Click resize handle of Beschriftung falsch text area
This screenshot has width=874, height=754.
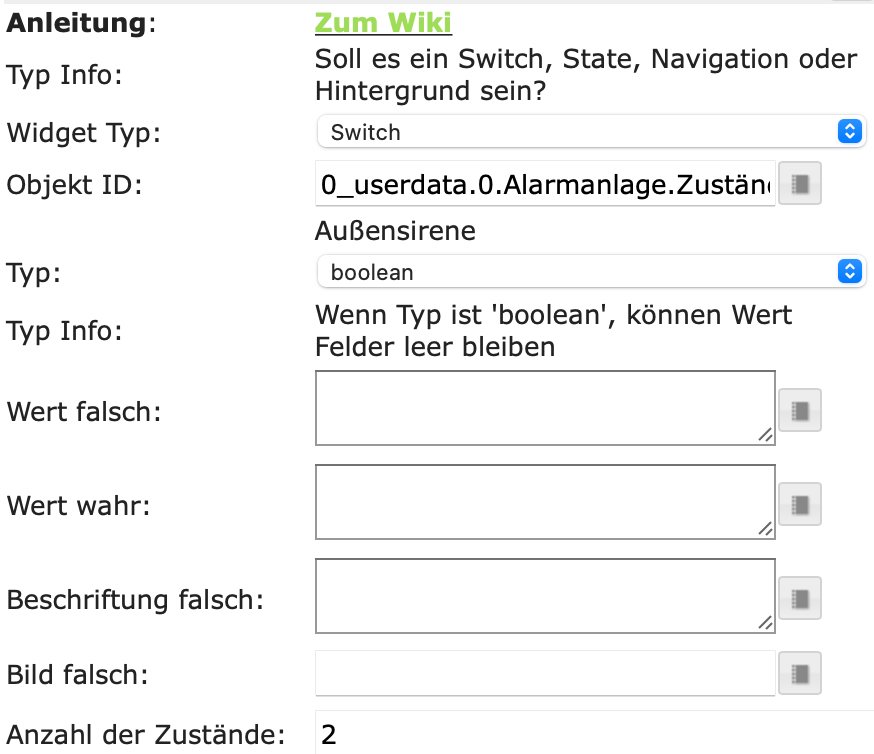coord(765,623)
